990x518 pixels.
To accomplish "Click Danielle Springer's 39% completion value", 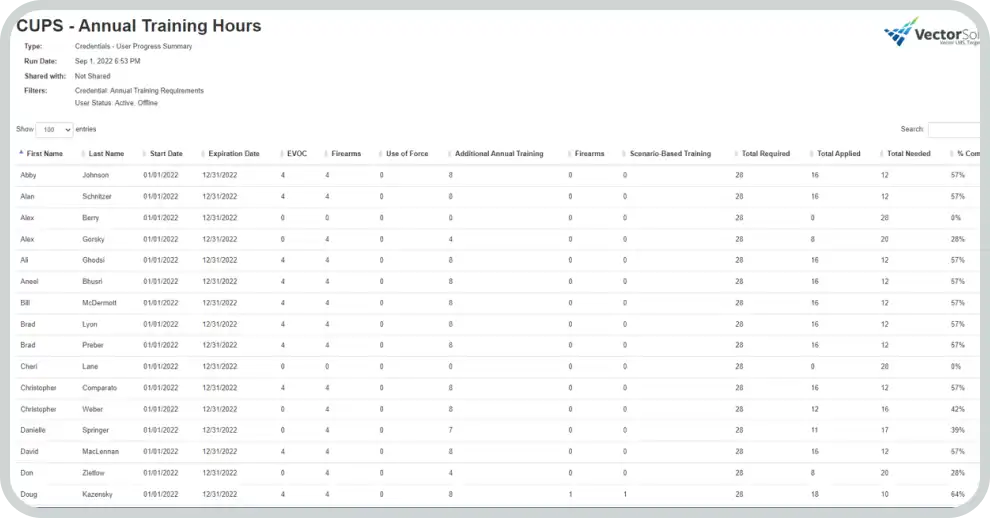I will coord(957,430).
